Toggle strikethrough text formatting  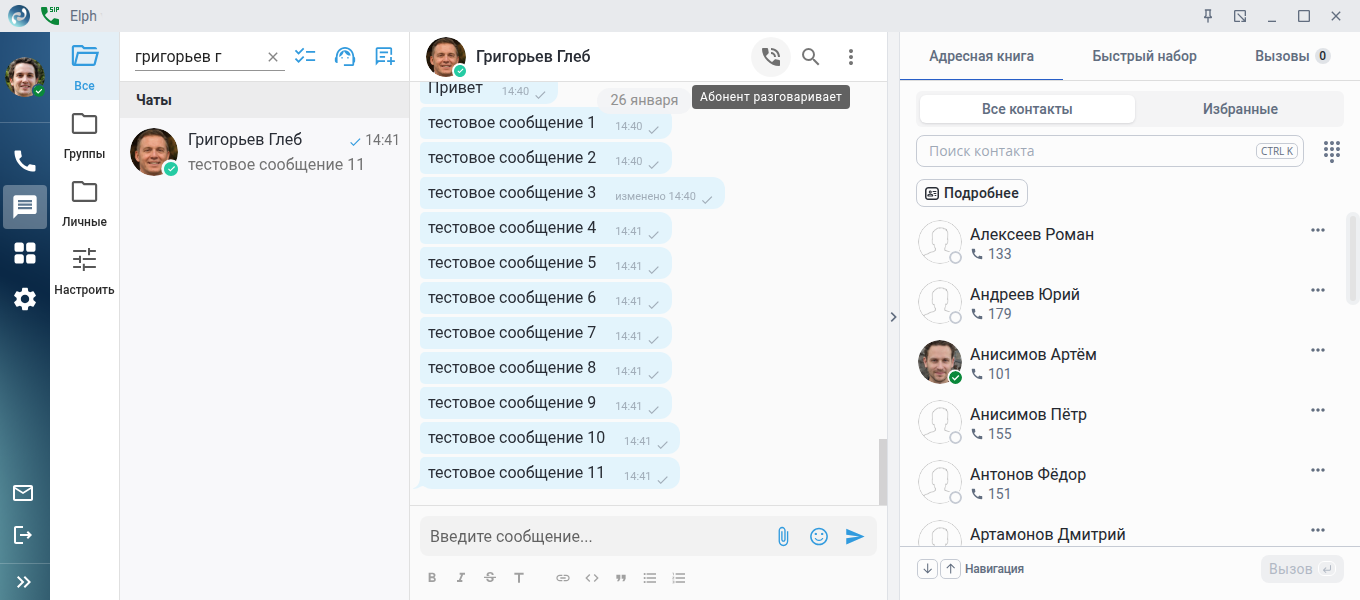490,578
